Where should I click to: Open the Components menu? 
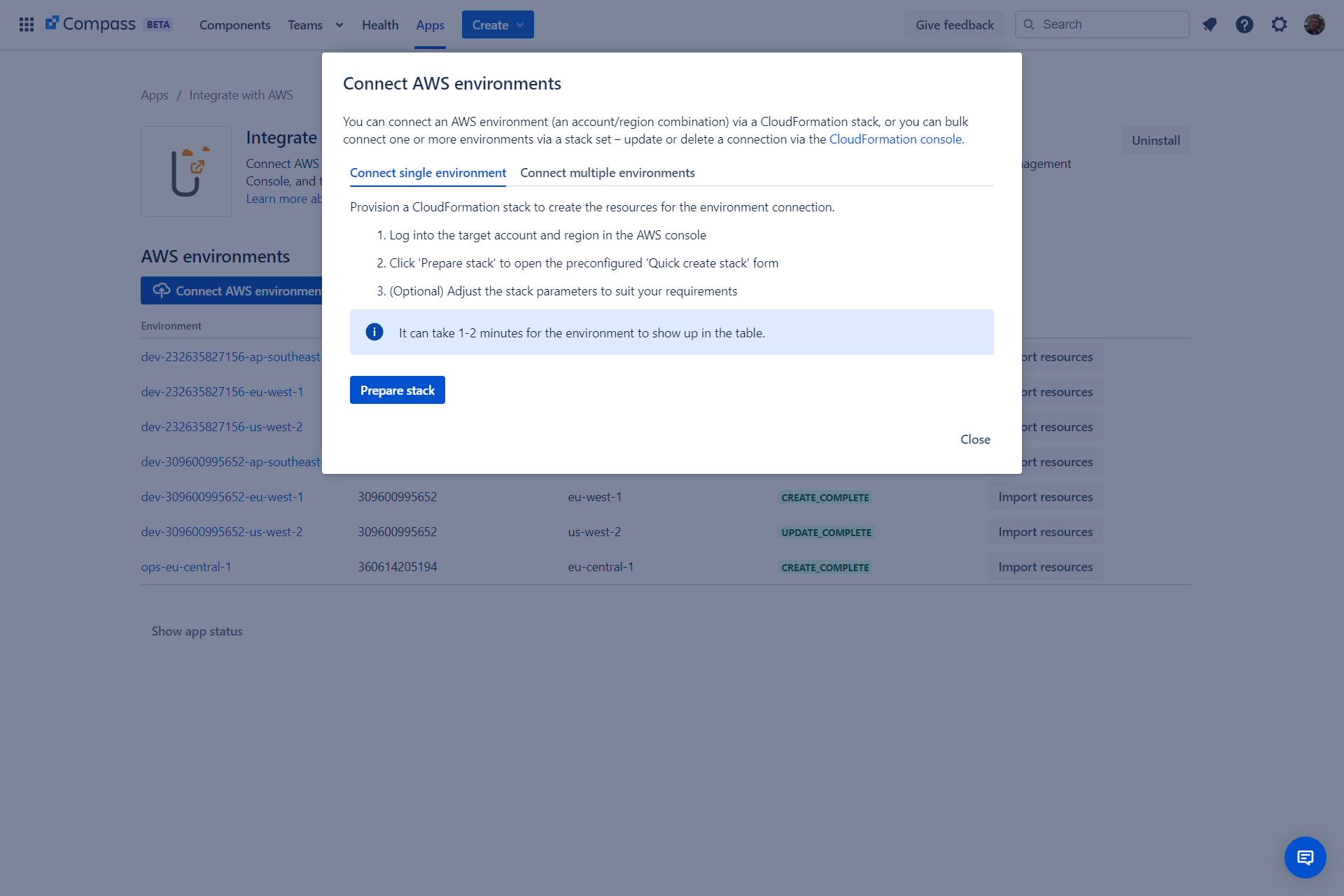point(234,24)
